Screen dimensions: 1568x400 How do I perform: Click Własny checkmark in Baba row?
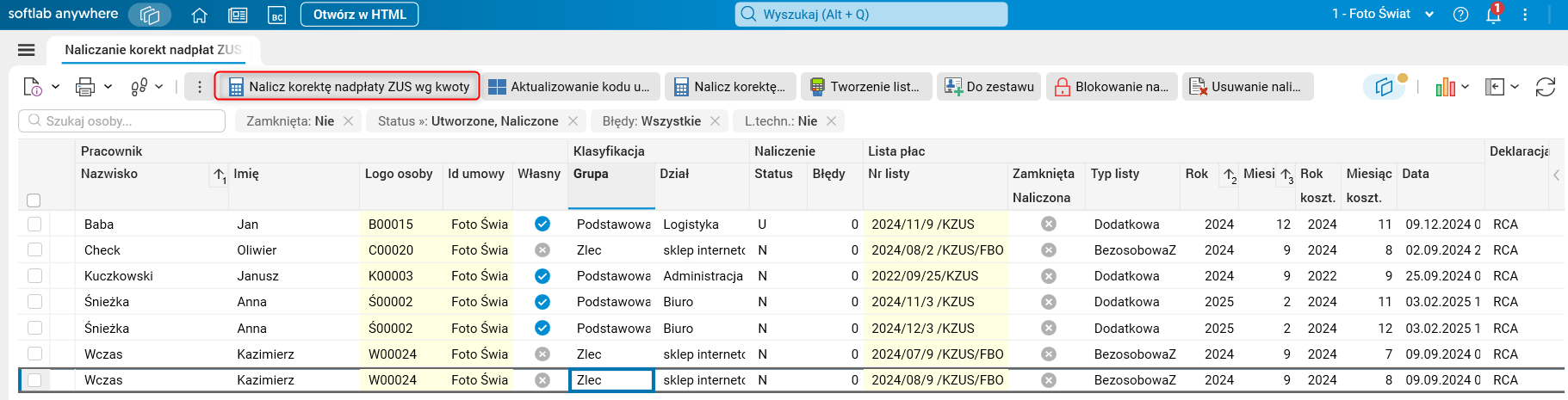(x=542, y=224)
